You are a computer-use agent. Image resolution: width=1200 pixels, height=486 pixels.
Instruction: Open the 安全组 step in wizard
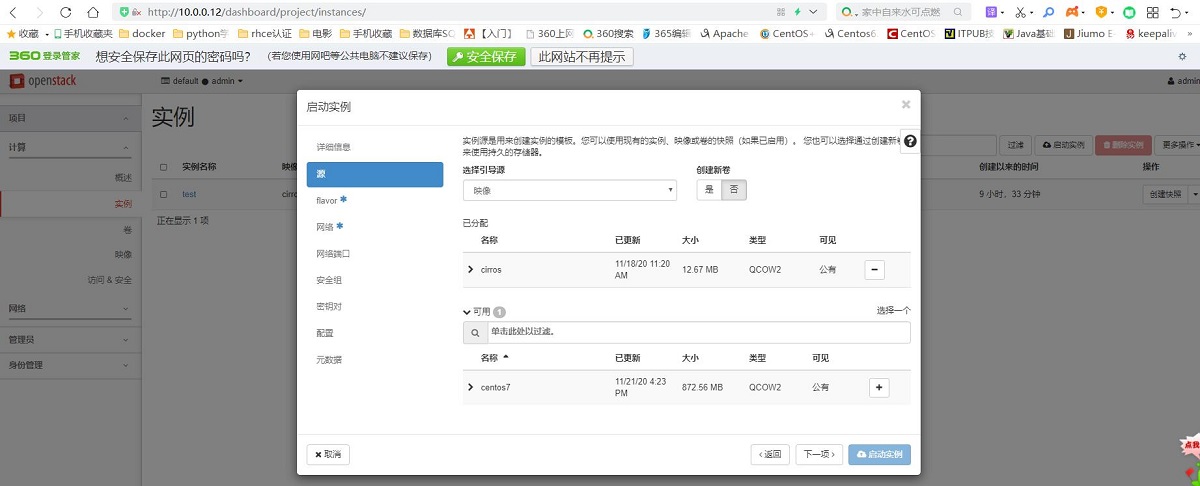[329, 280]
